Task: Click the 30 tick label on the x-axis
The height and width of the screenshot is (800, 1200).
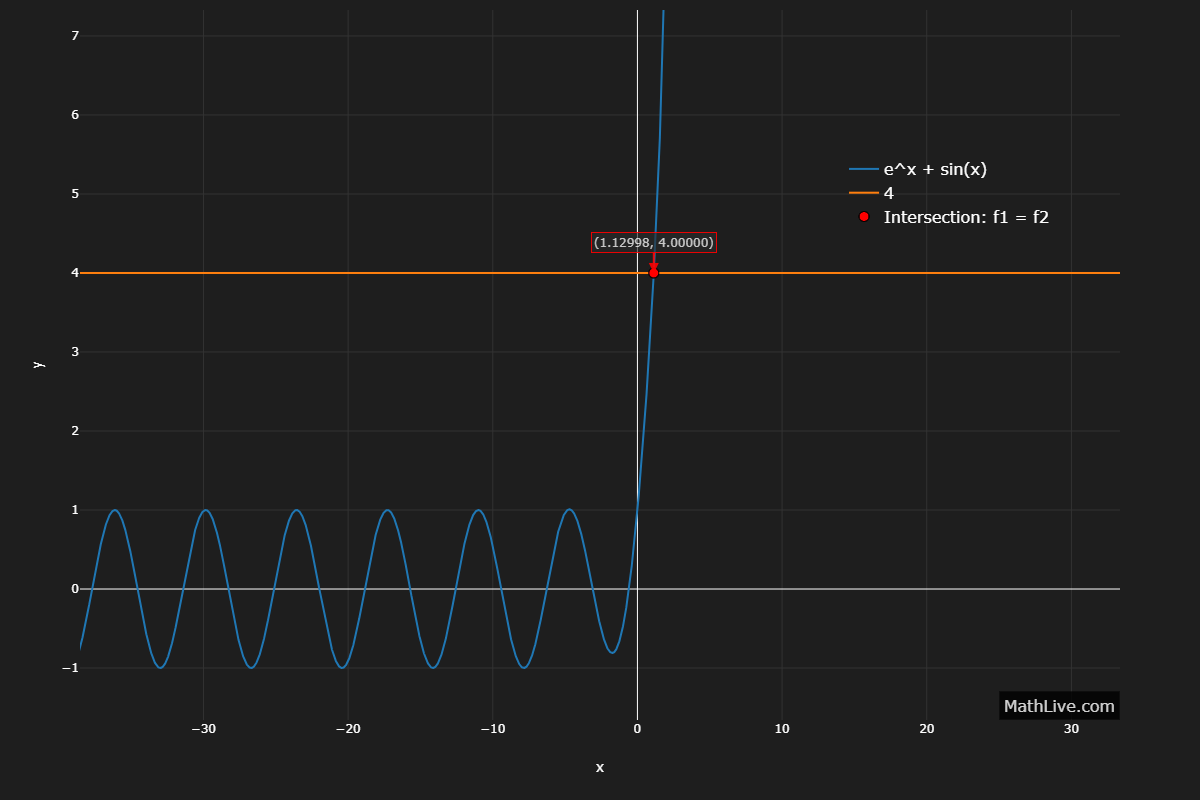Action: pyautogui.click(x=1071, y=729)
